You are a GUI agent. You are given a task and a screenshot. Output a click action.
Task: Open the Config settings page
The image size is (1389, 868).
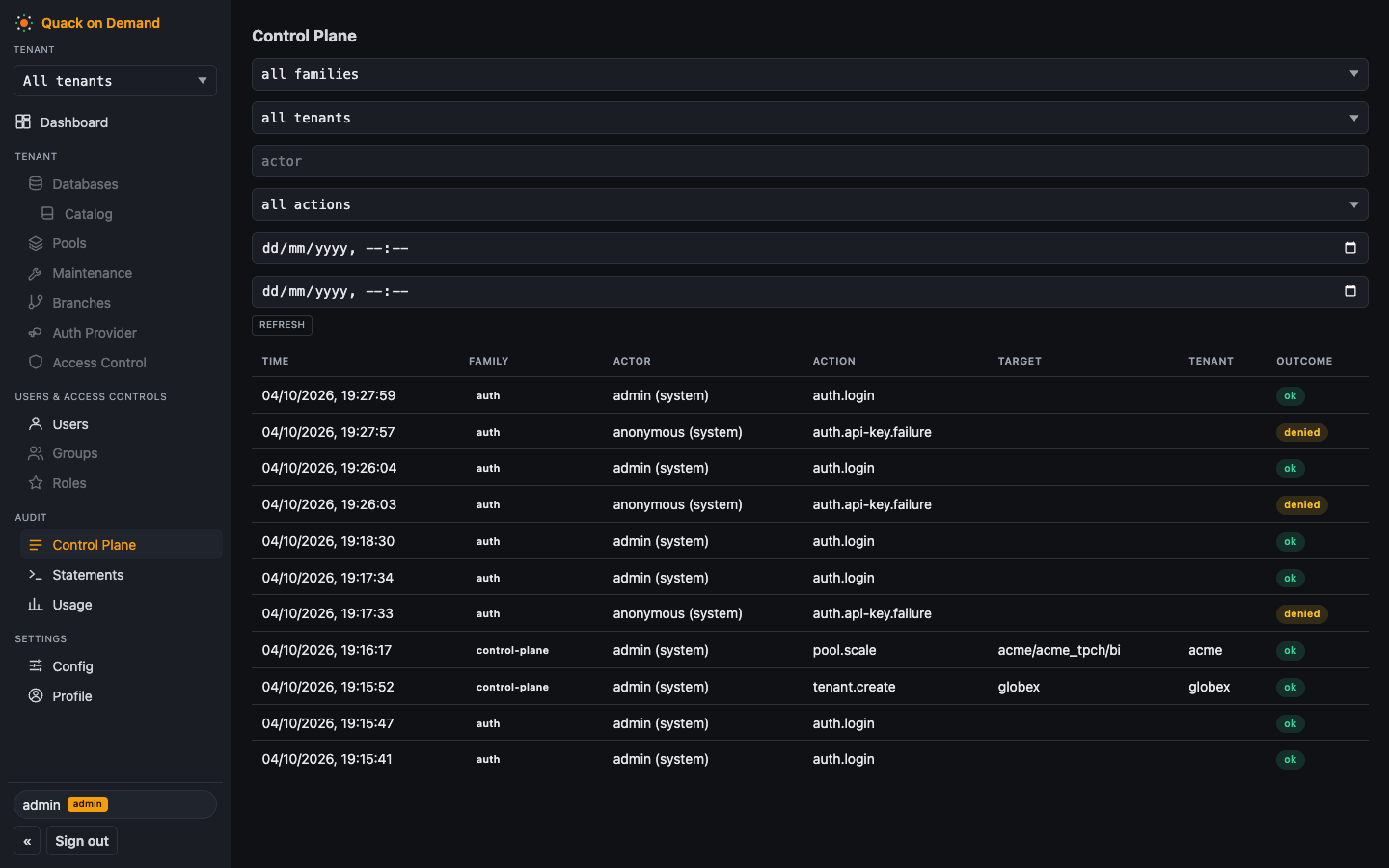click(122, 666)
